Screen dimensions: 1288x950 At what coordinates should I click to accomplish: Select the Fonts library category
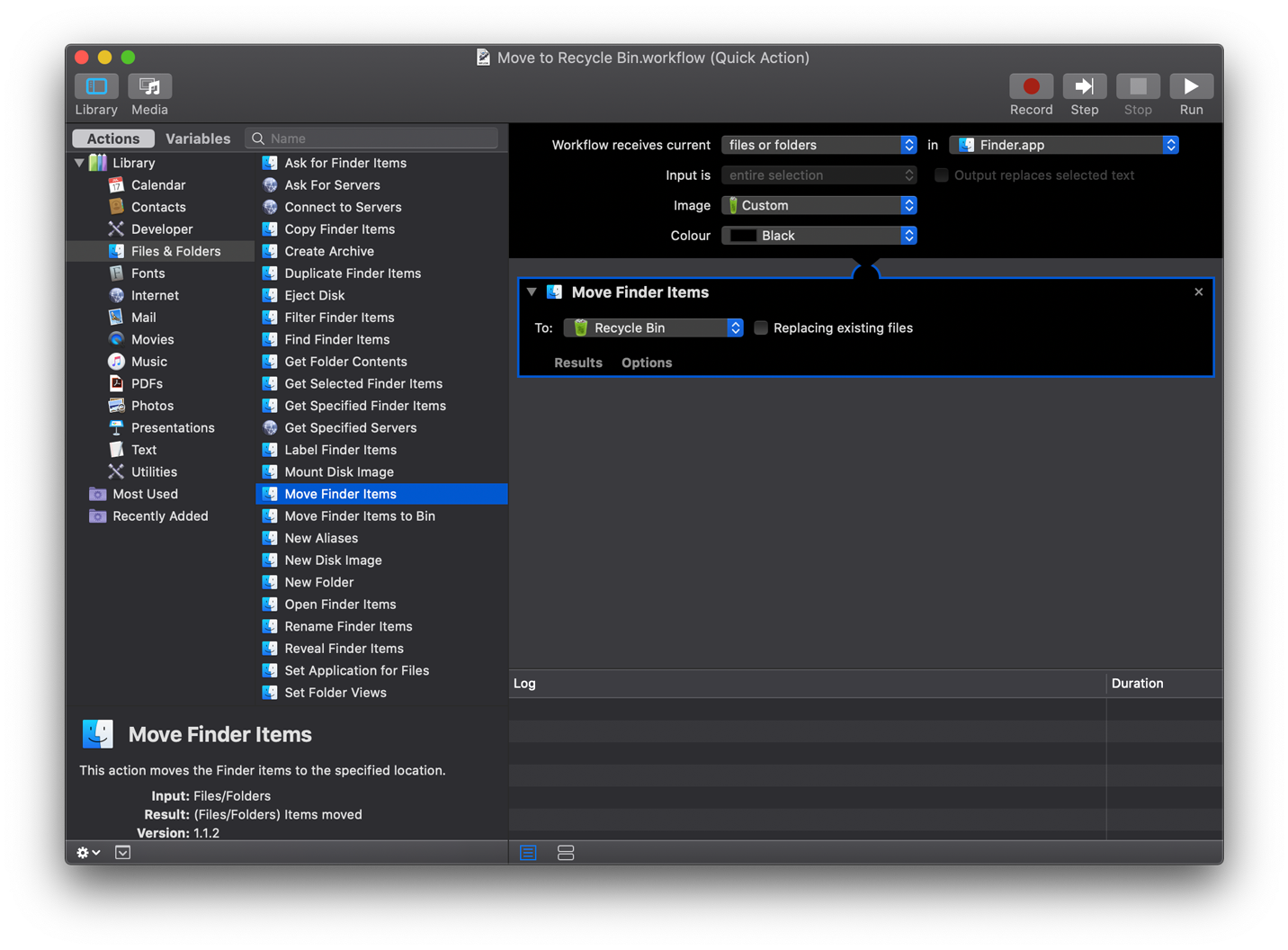point(159,273)
